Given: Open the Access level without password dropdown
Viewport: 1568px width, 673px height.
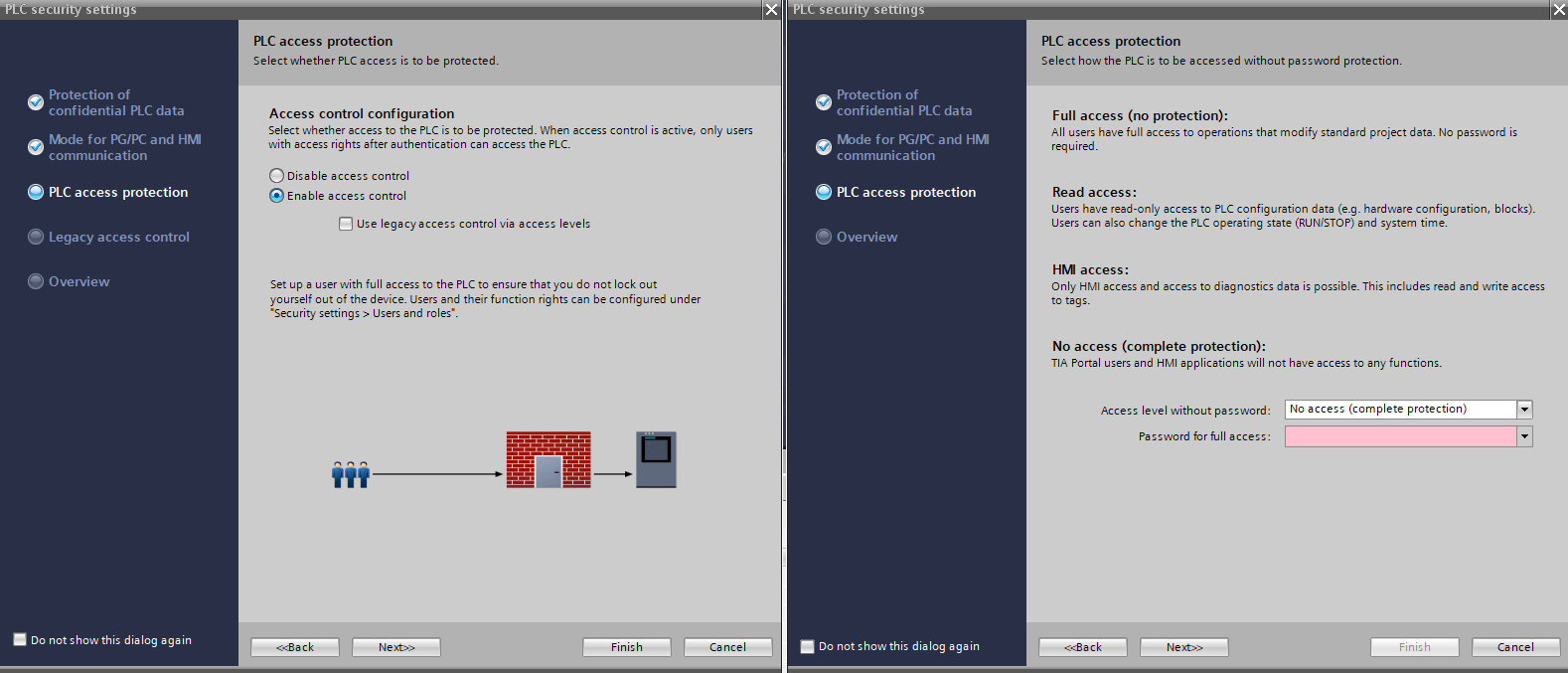Looking at the screenshot, I should click(x=1524, y=410).
